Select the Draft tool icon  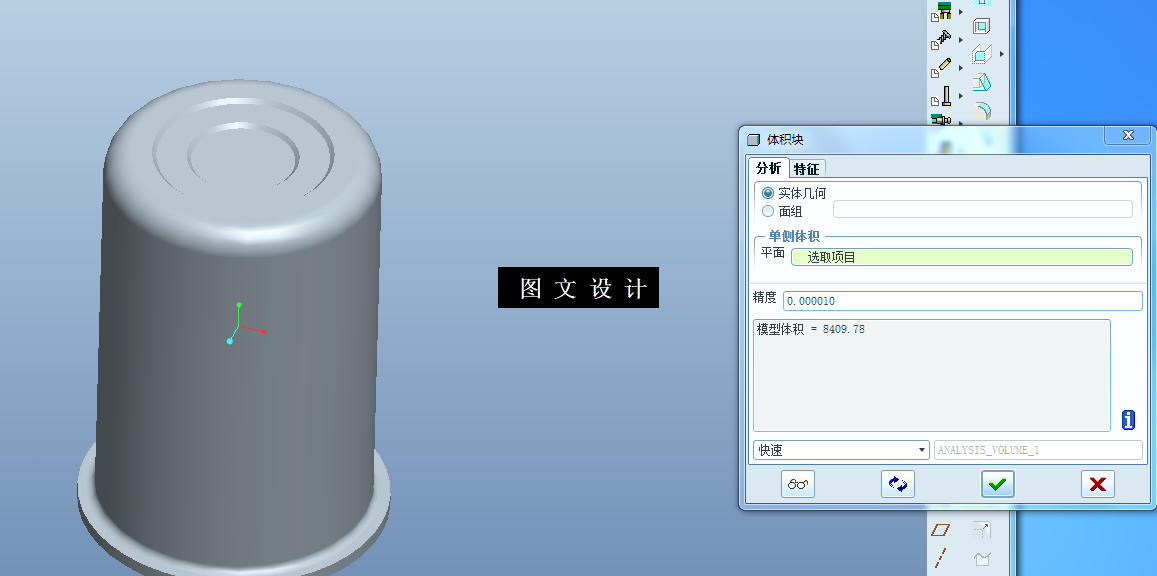981,82
